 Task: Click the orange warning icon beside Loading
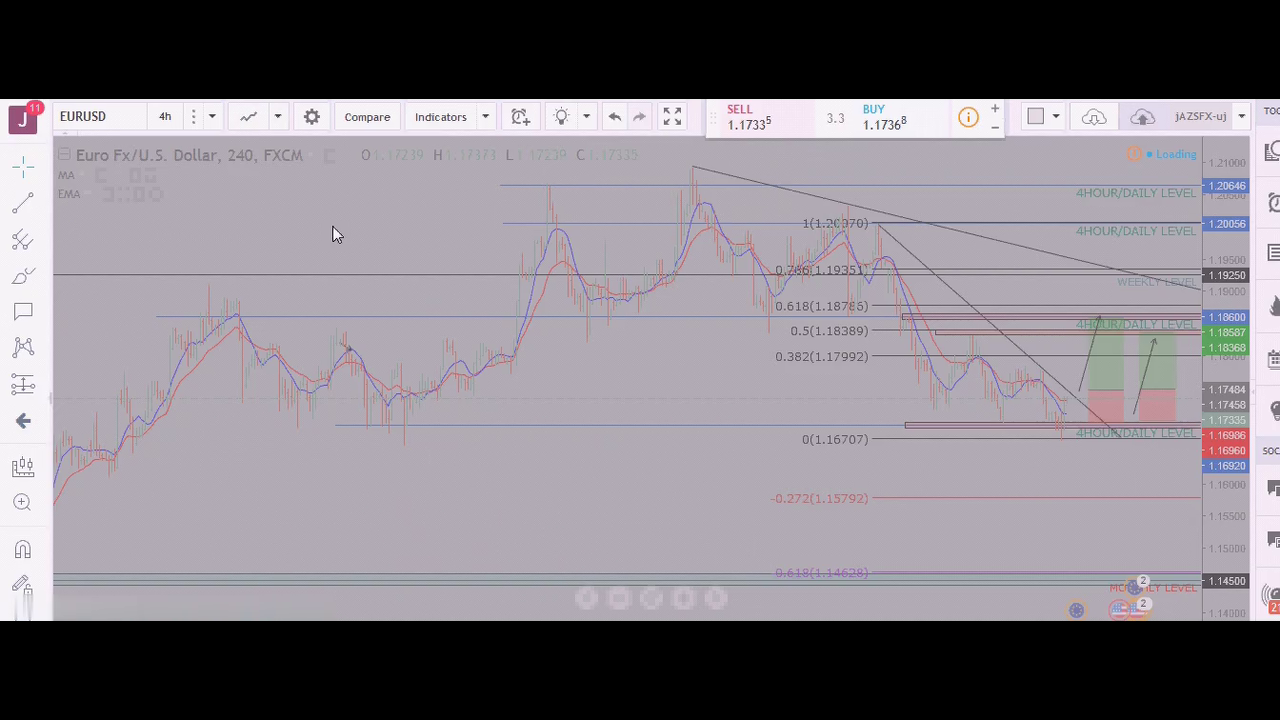coord(1134,154)
